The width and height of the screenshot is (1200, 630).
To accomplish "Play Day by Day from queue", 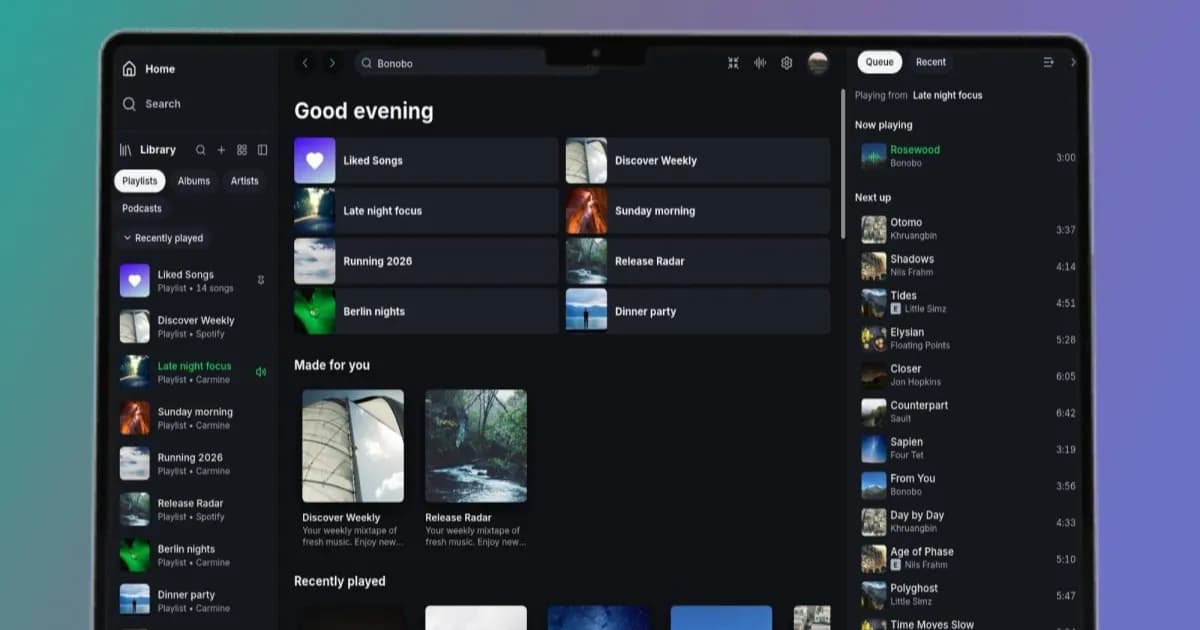I will pyautogui.click(x=968, y=523).
